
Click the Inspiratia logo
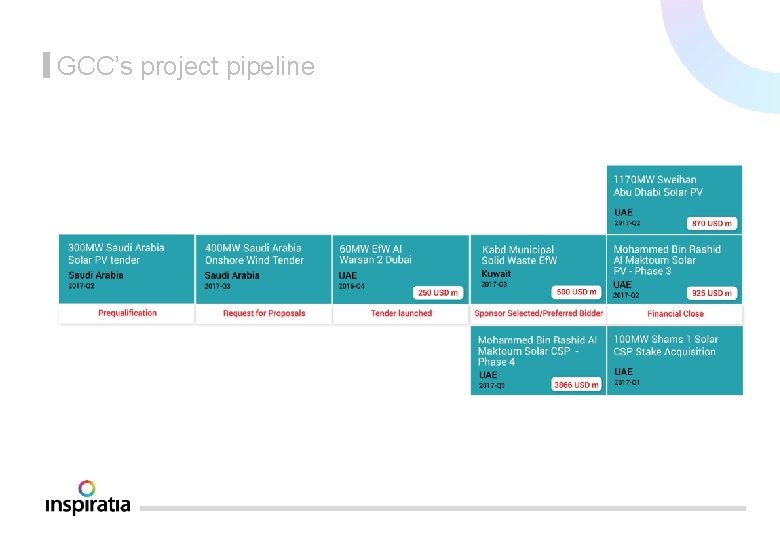[88, 497]
